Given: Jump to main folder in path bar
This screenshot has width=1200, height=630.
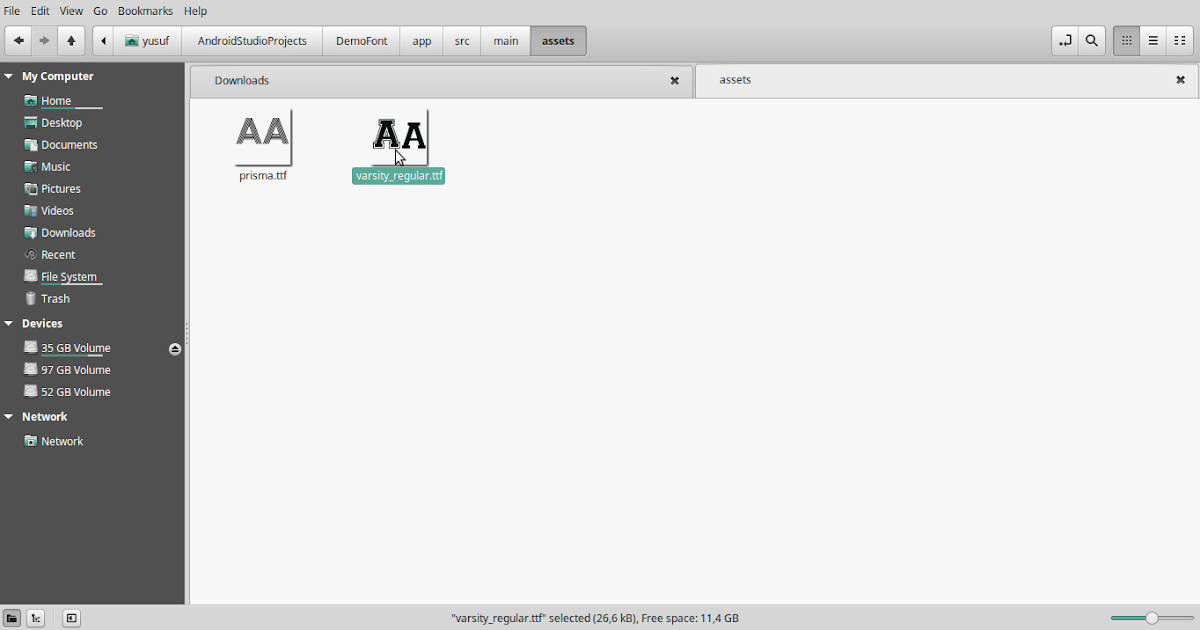Looking at the screenshot, I should click(506, 41).
